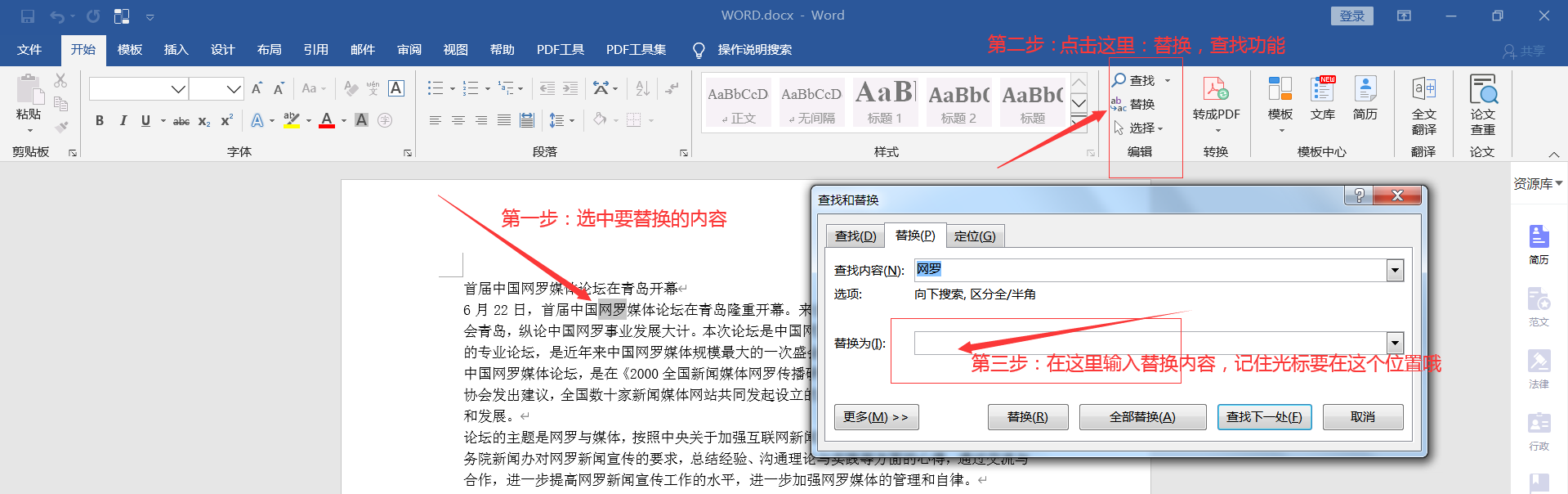1568x494 pixels.
Task: Click the Cut scissors icon
Action: [60, 81]
